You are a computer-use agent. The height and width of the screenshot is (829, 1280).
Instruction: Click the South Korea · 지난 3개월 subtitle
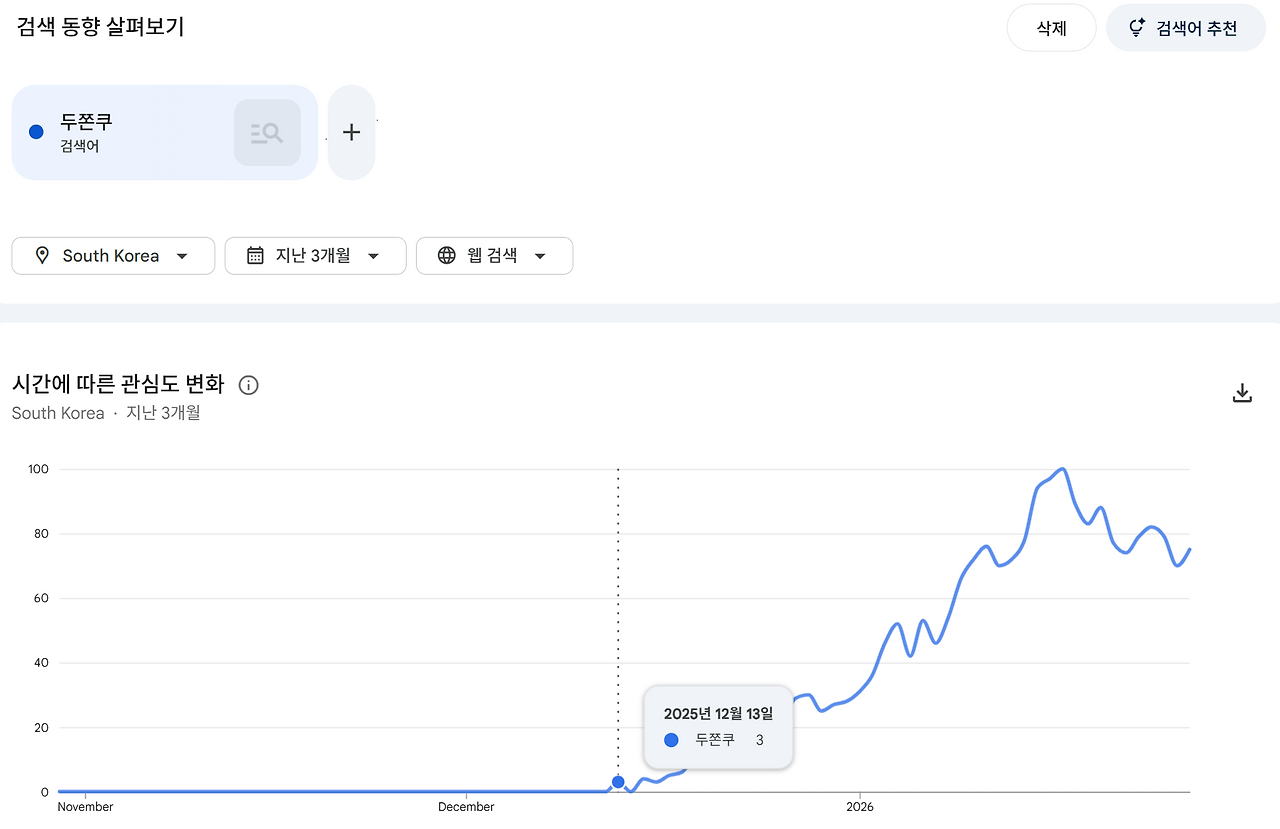pyautogui.click(x=106, y=413)
